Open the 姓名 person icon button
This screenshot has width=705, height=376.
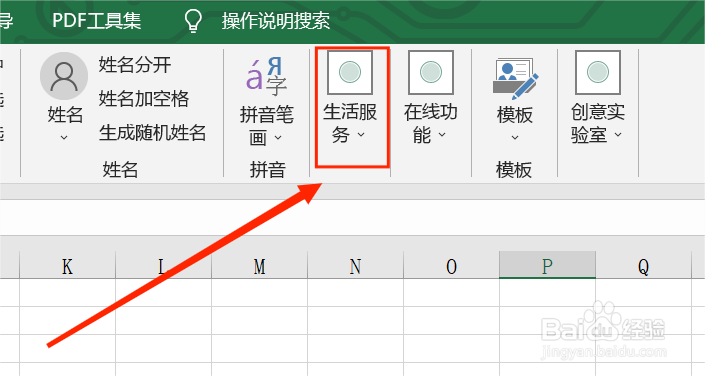pos(64,76)
